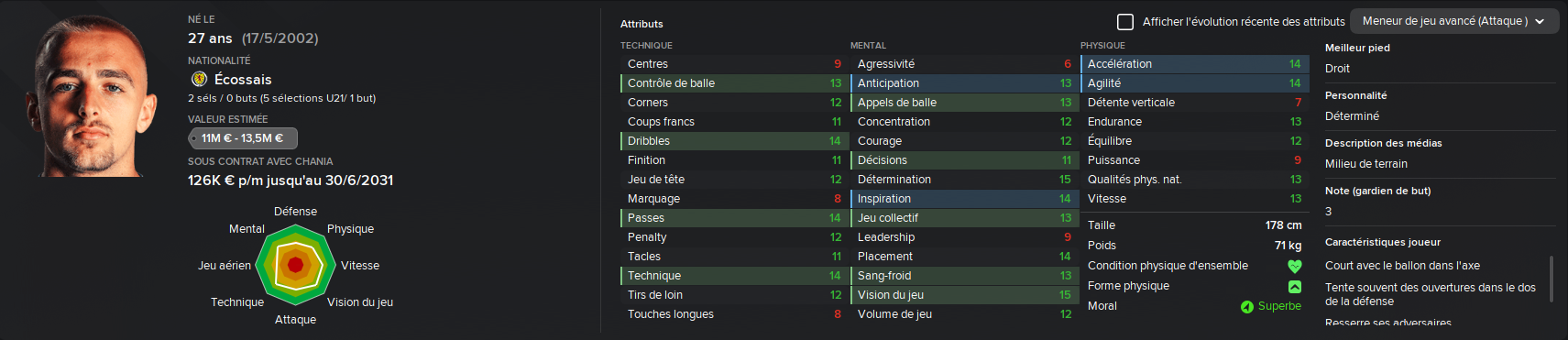Screen dimensions: 1568x340
Task: Click the Superbe morale arrow icon
Action: [x=1246, y=307]
